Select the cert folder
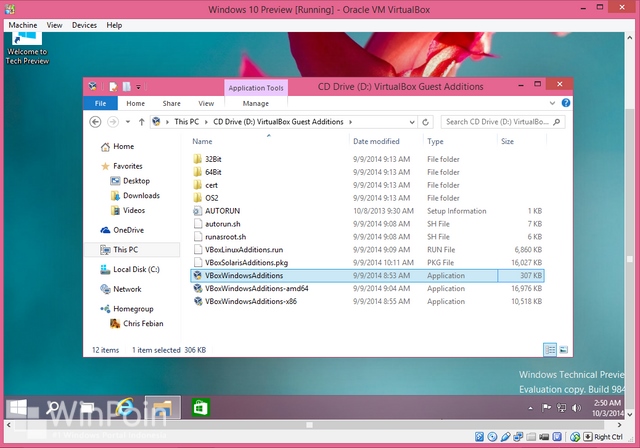Image resolution: width=640 pixels, height=448 pixels. 367,185
